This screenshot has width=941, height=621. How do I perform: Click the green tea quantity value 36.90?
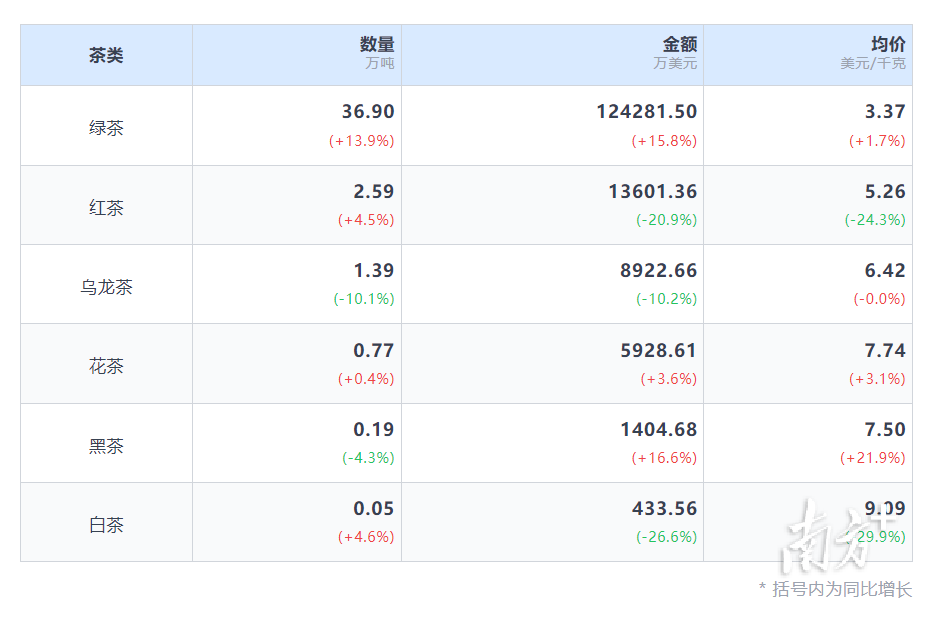pos(367,112)
